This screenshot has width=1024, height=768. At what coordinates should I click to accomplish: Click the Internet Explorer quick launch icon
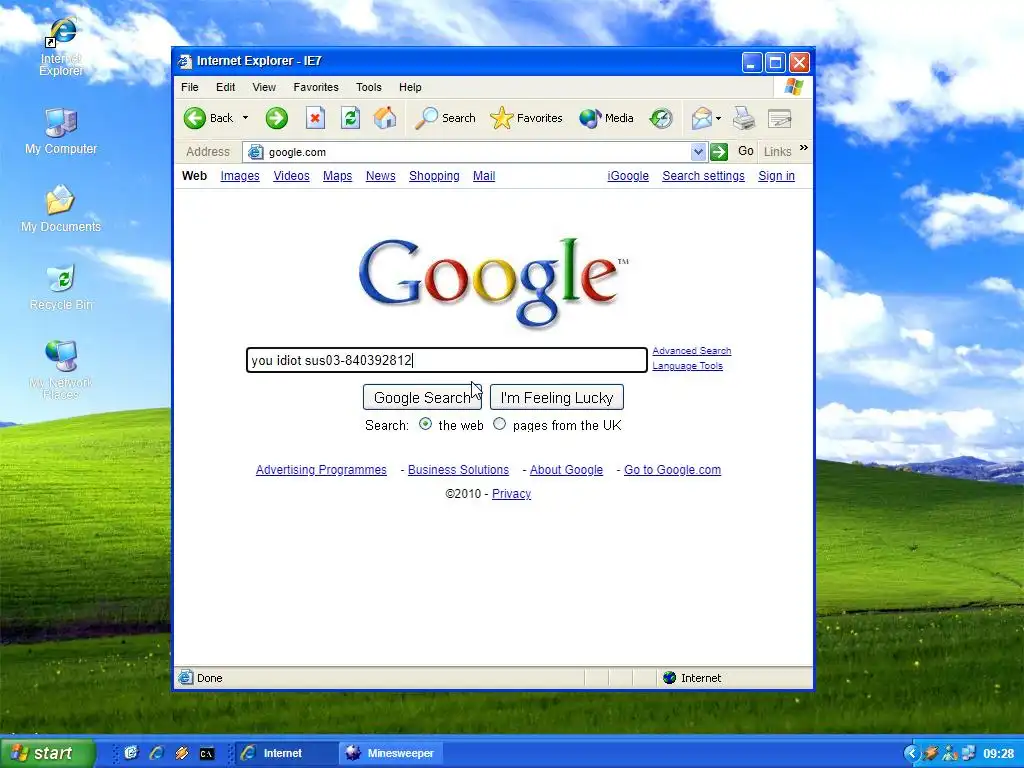click(x=157, y=753)
